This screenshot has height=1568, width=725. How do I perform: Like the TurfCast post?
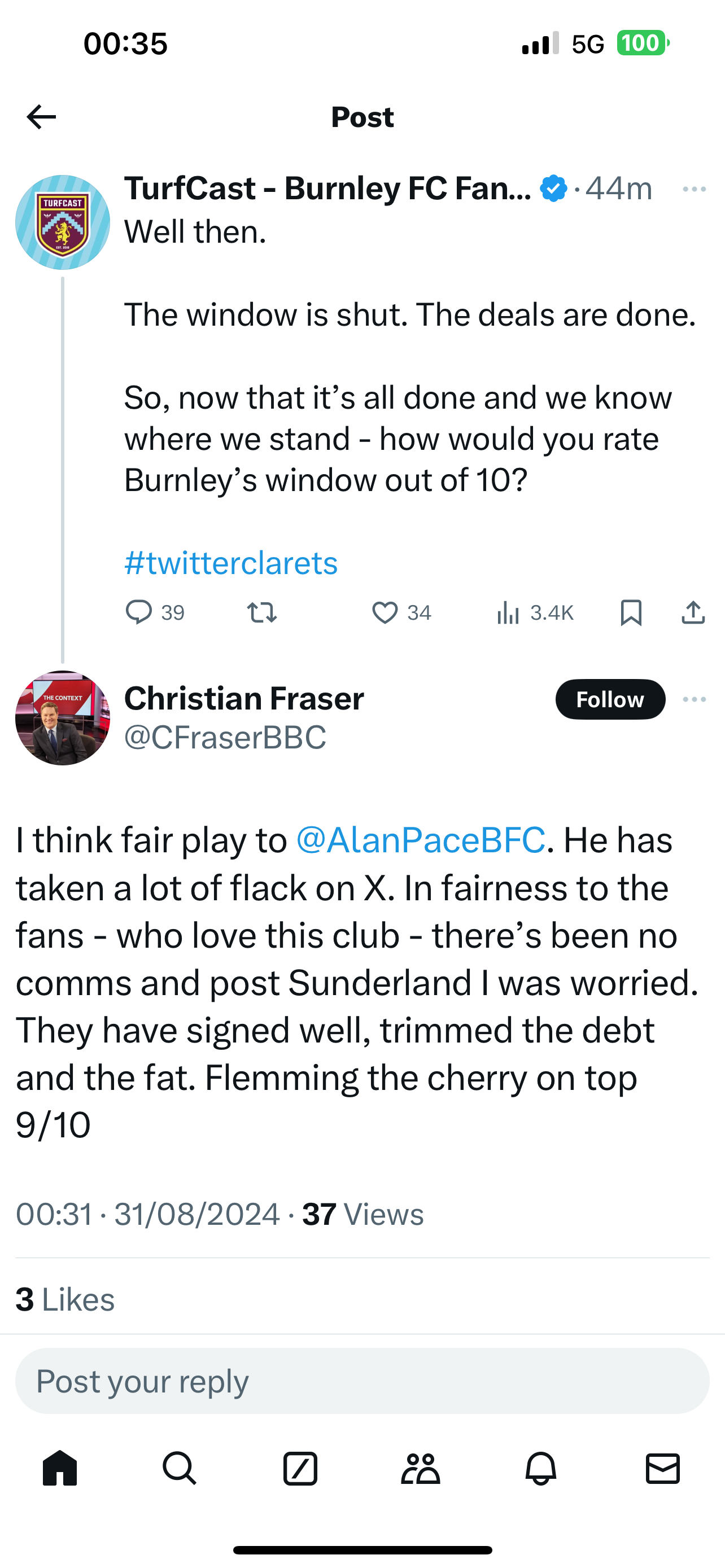(385, 612)
